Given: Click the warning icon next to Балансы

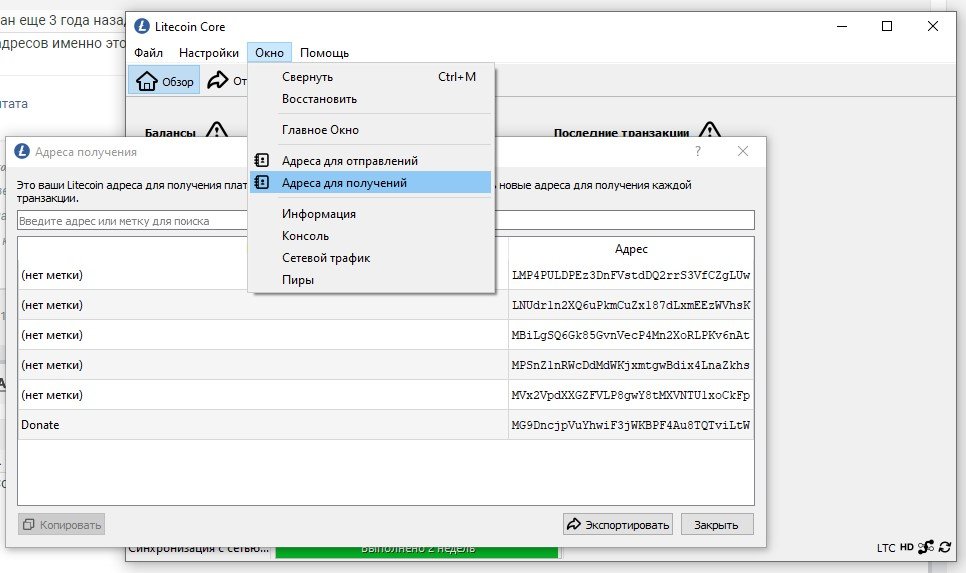Looking at the screenshot, I should [216, 131].
